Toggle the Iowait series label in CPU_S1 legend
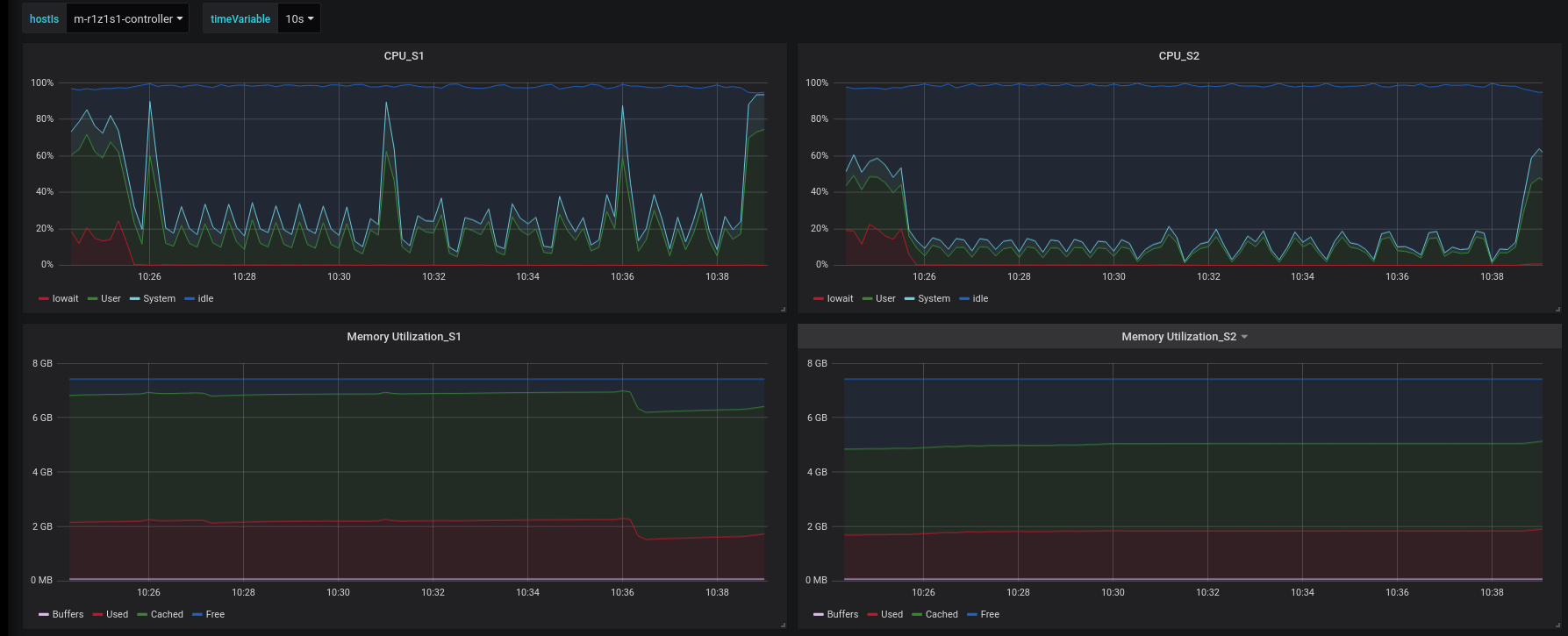This screenshot has height=636, width=1568. pyautogui.click(x=65, y=299)
